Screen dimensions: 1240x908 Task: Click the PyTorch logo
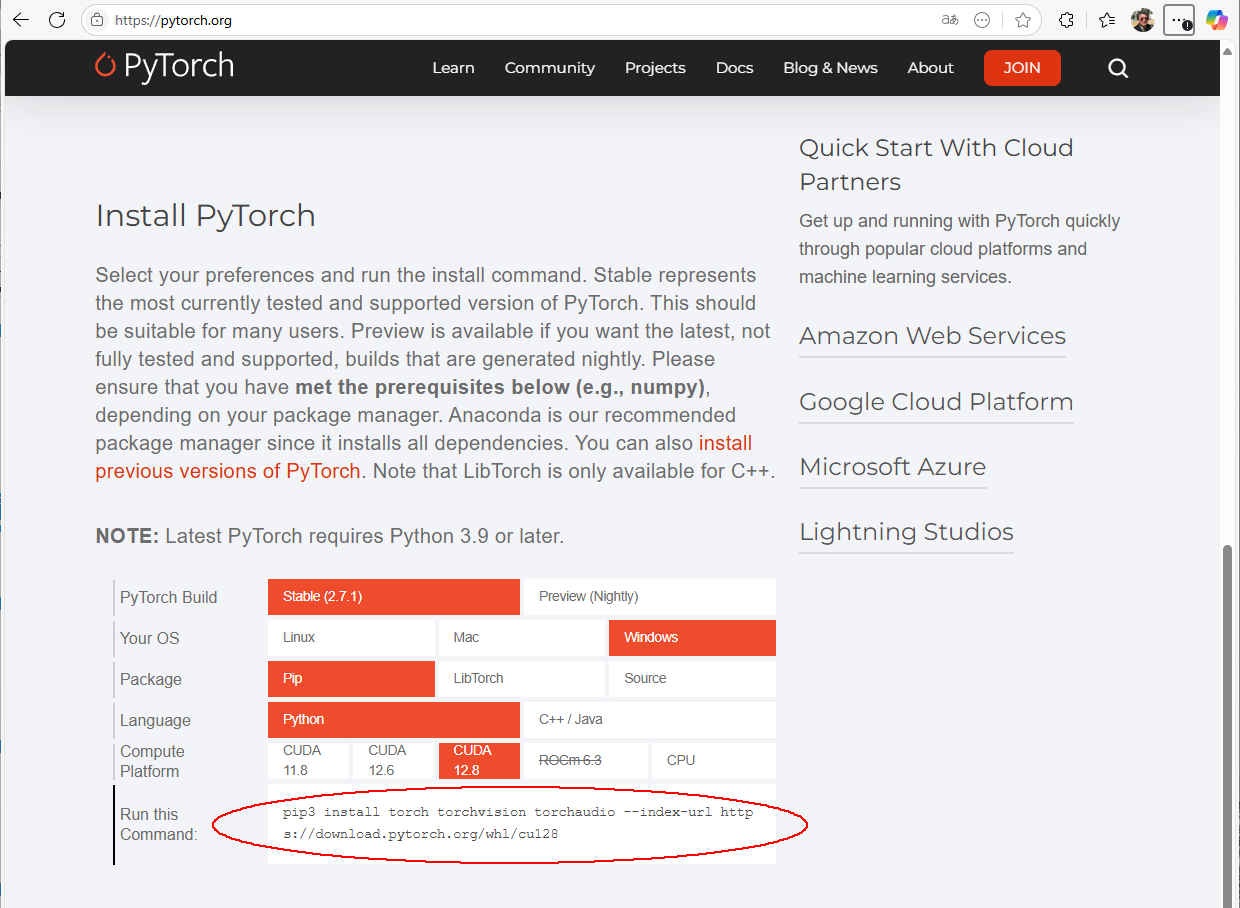164,67
